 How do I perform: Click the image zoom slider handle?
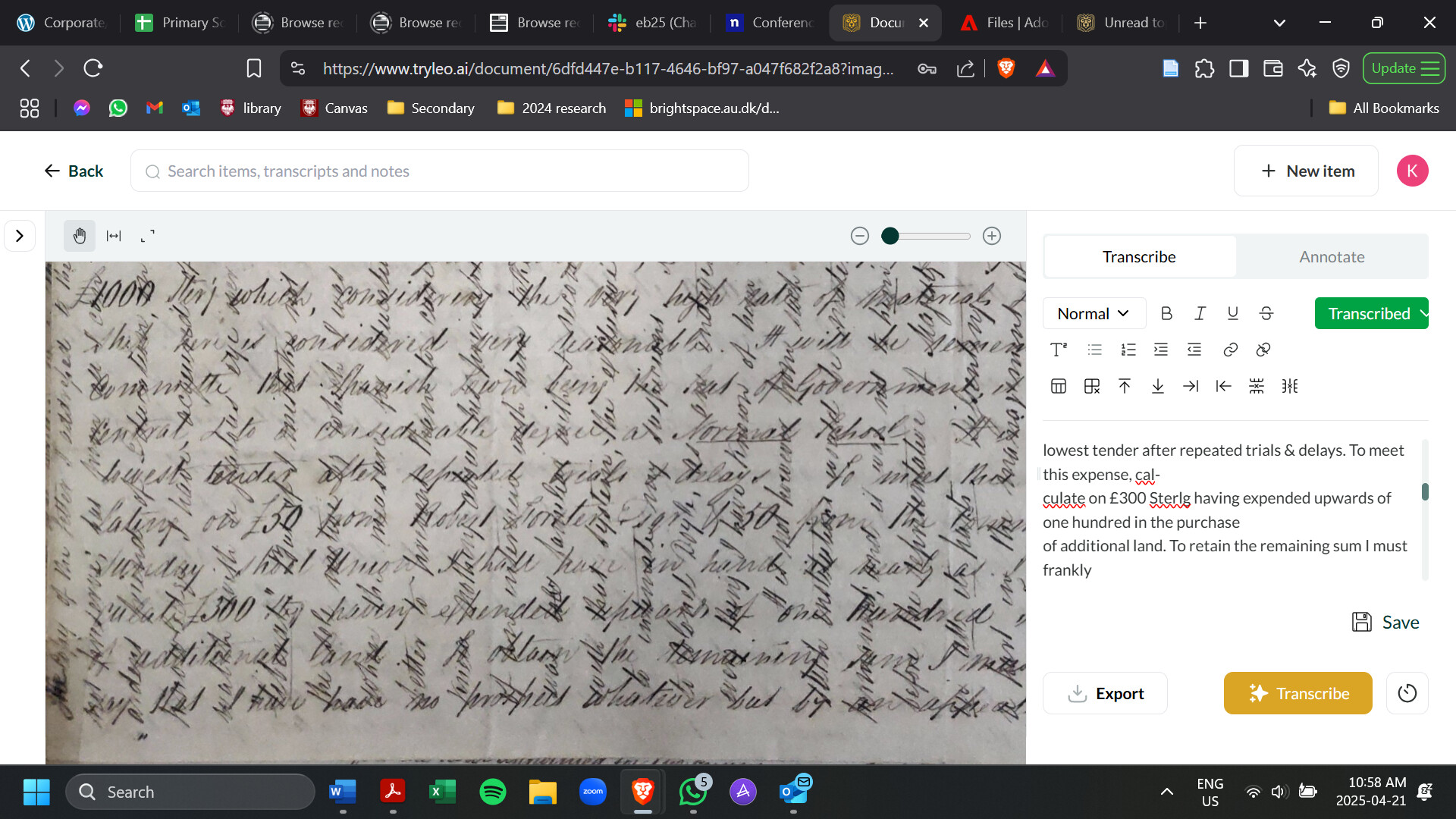coord(890,236)
